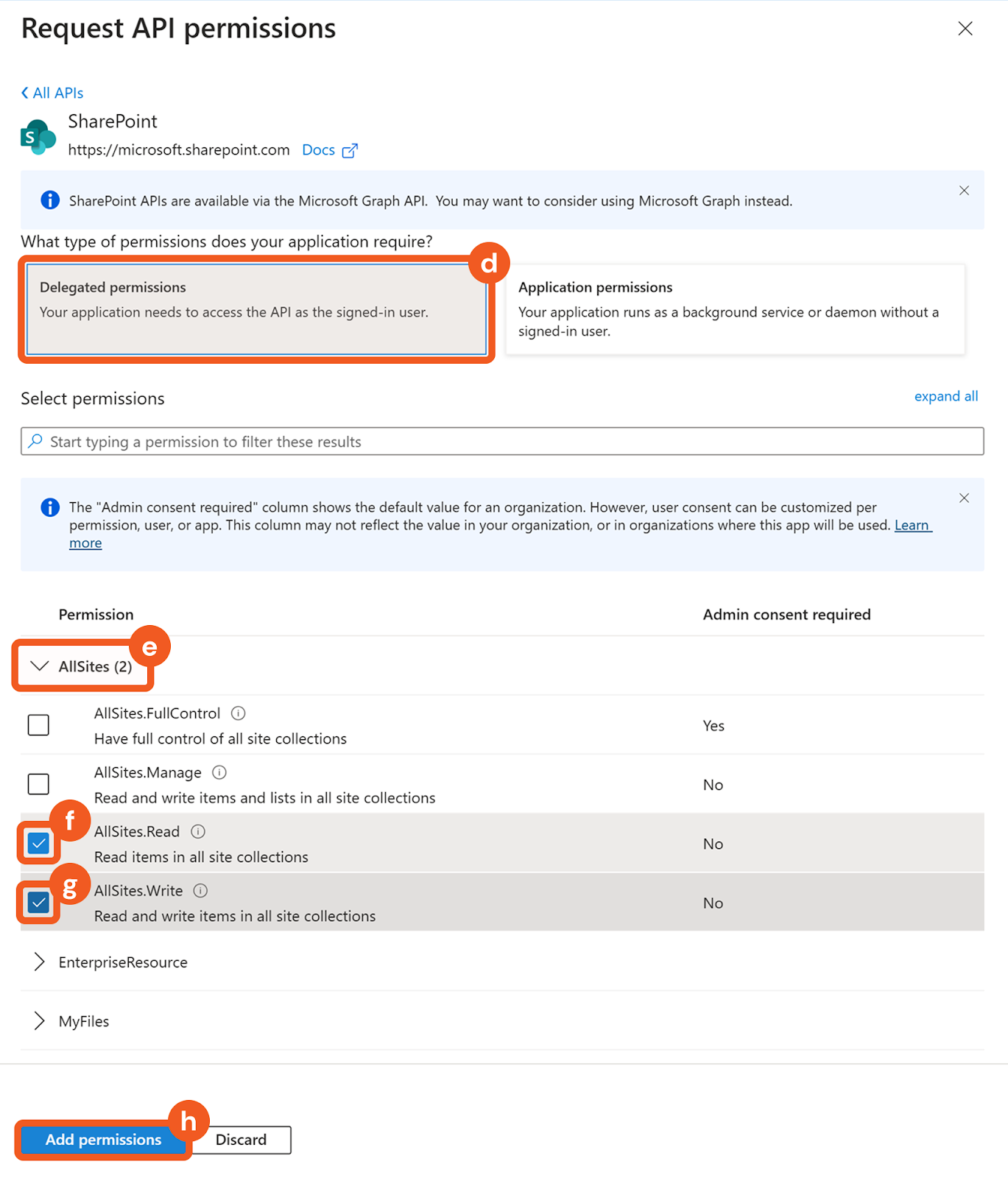This screenshot has width=1008, height=1178.
Task: Expand the EnterpriseResource group
Action: click(x=40, y=962)
